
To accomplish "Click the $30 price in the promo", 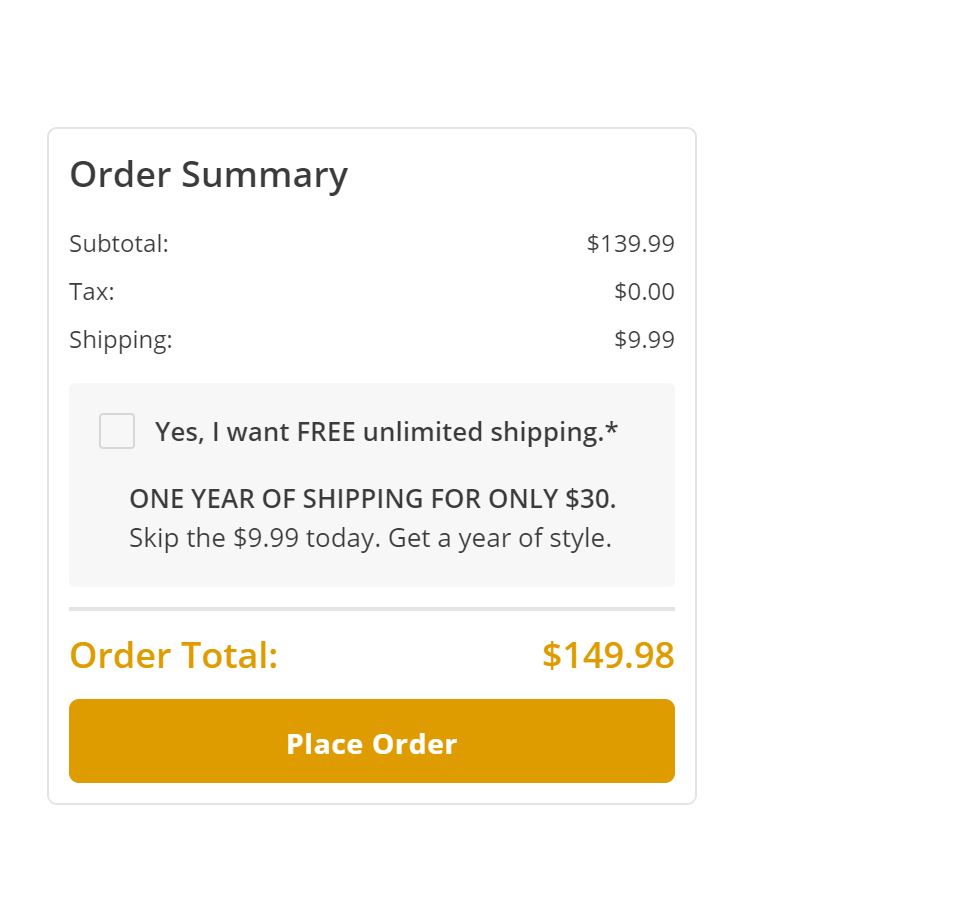I will click(x=588, y=499).
